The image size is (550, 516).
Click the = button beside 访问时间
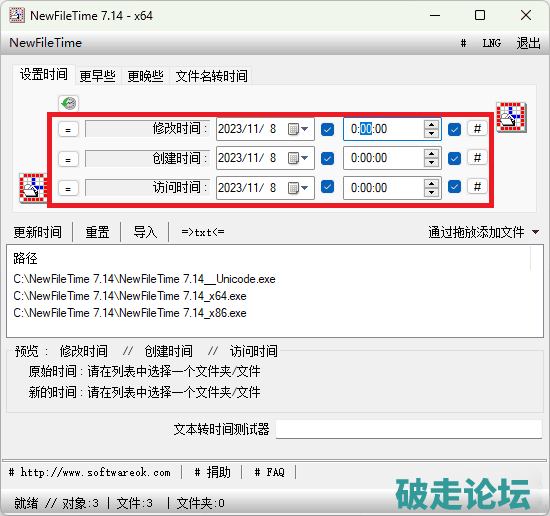[68, 188]
